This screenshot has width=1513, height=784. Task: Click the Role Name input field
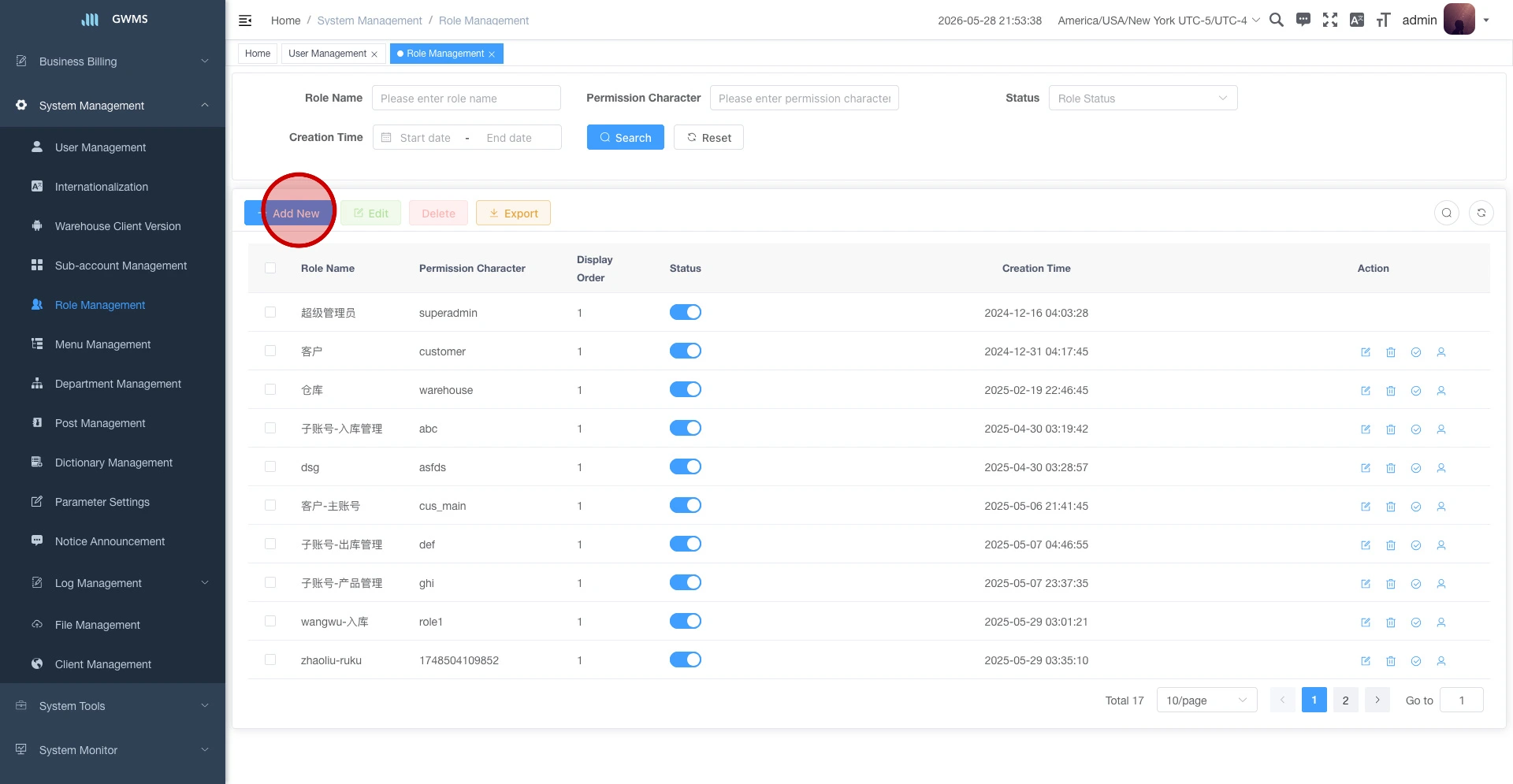tap(467, 98)
